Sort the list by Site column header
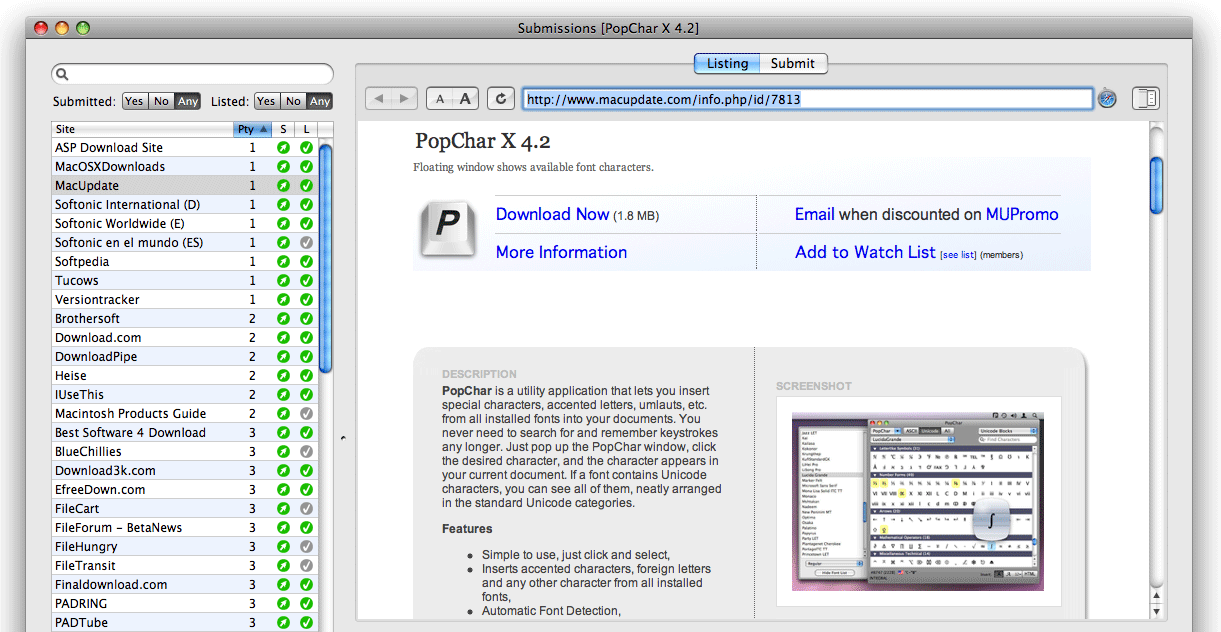1221x632 pixels. (140, 129)
